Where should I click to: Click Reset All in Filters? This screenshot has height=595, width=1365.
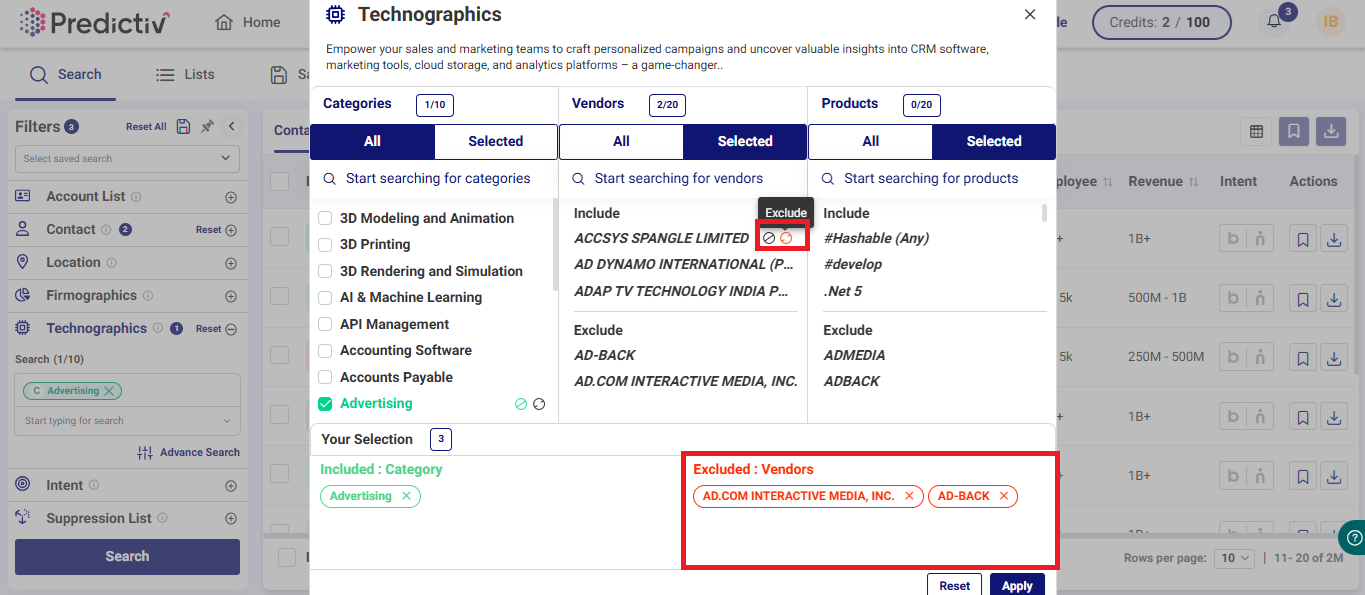coord(146,127)
